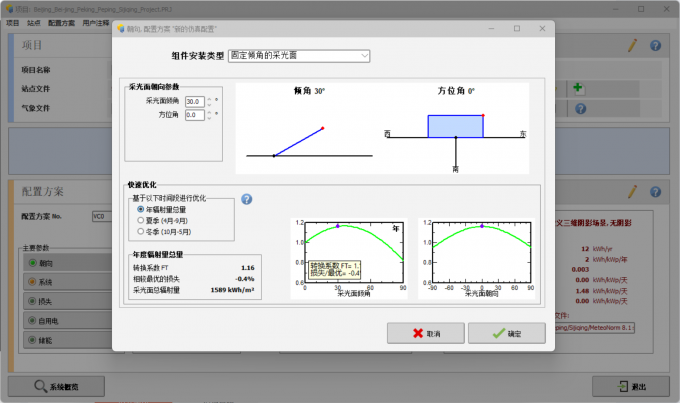Click the 1589 kWh/m² irradiation value
Image resolution: width=680 pixels, height=403 pixels.
pos(232,290)
